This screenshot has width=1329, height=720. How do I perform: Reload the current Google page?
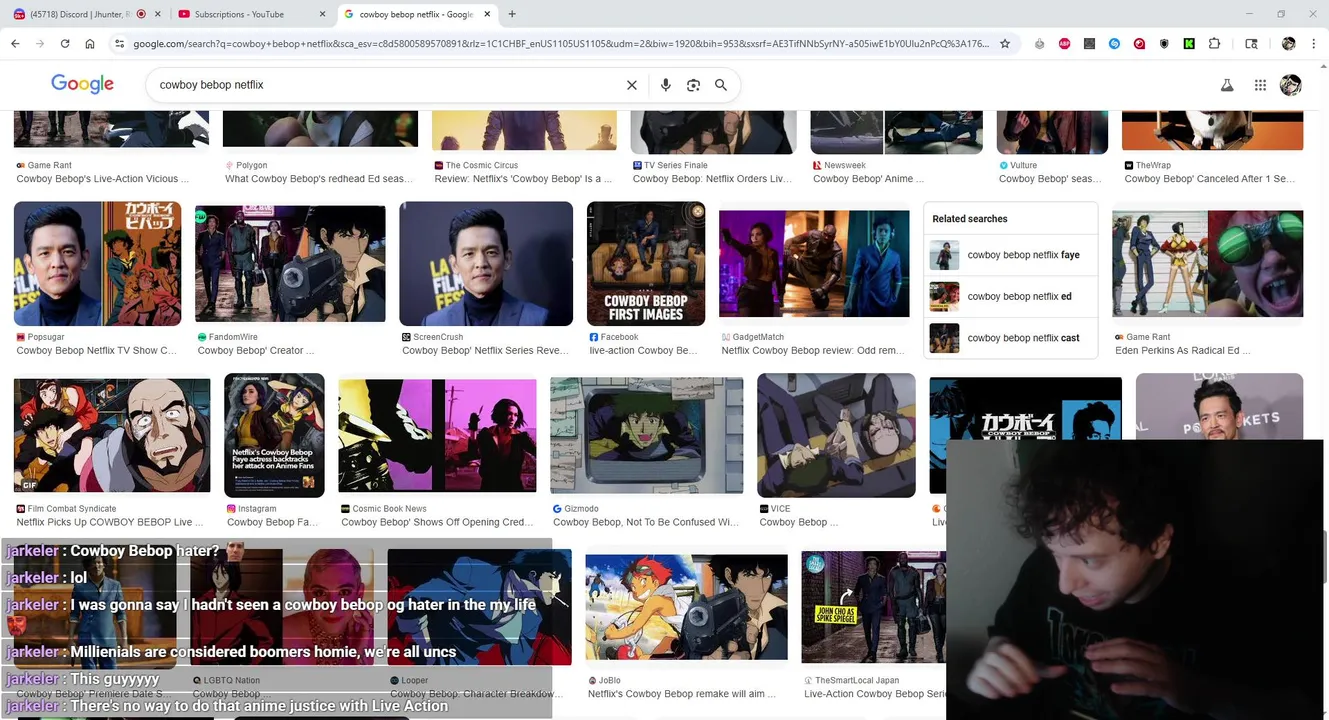65,44
